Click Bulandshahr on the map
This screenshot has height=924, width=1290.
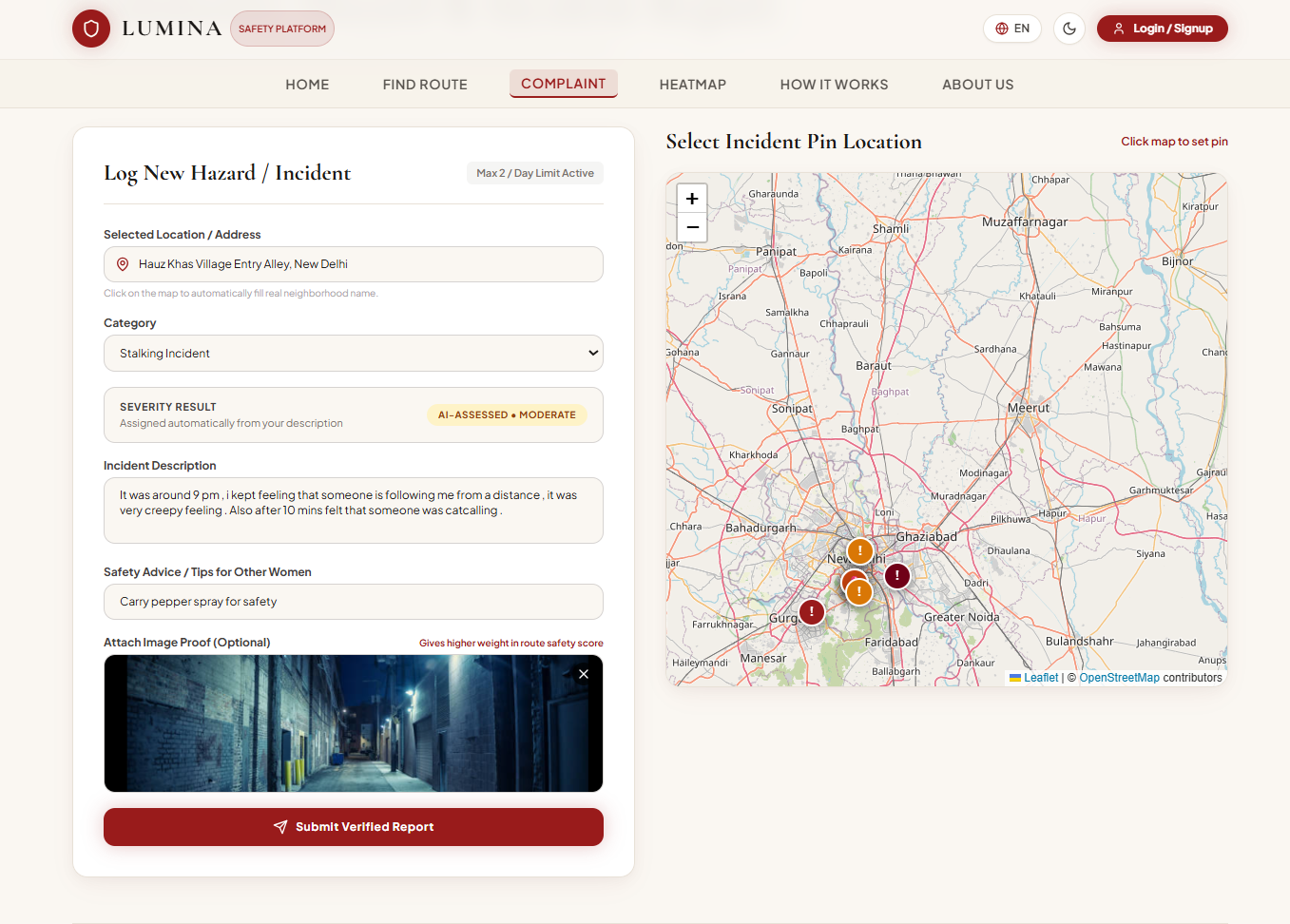(x=1079, y=641)
